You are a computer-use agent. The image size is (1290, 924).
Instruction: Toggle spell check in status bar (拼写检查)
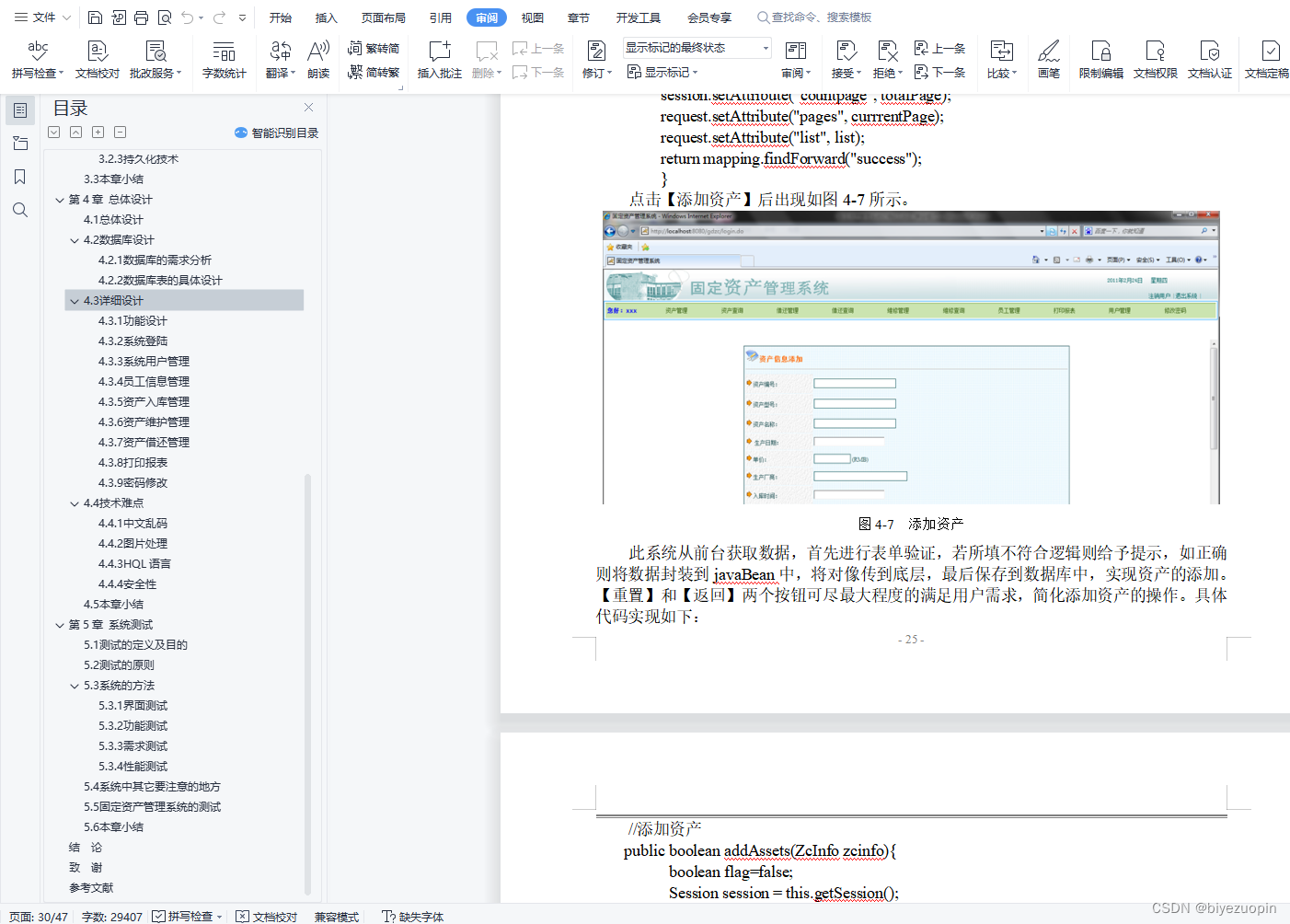pos(188,917)
